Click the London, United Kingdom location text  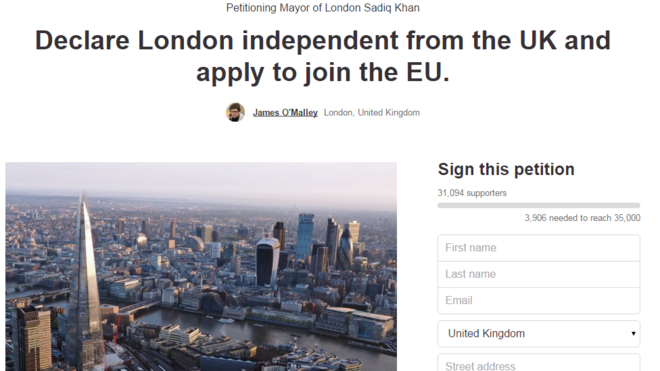(x=372, y=112)
